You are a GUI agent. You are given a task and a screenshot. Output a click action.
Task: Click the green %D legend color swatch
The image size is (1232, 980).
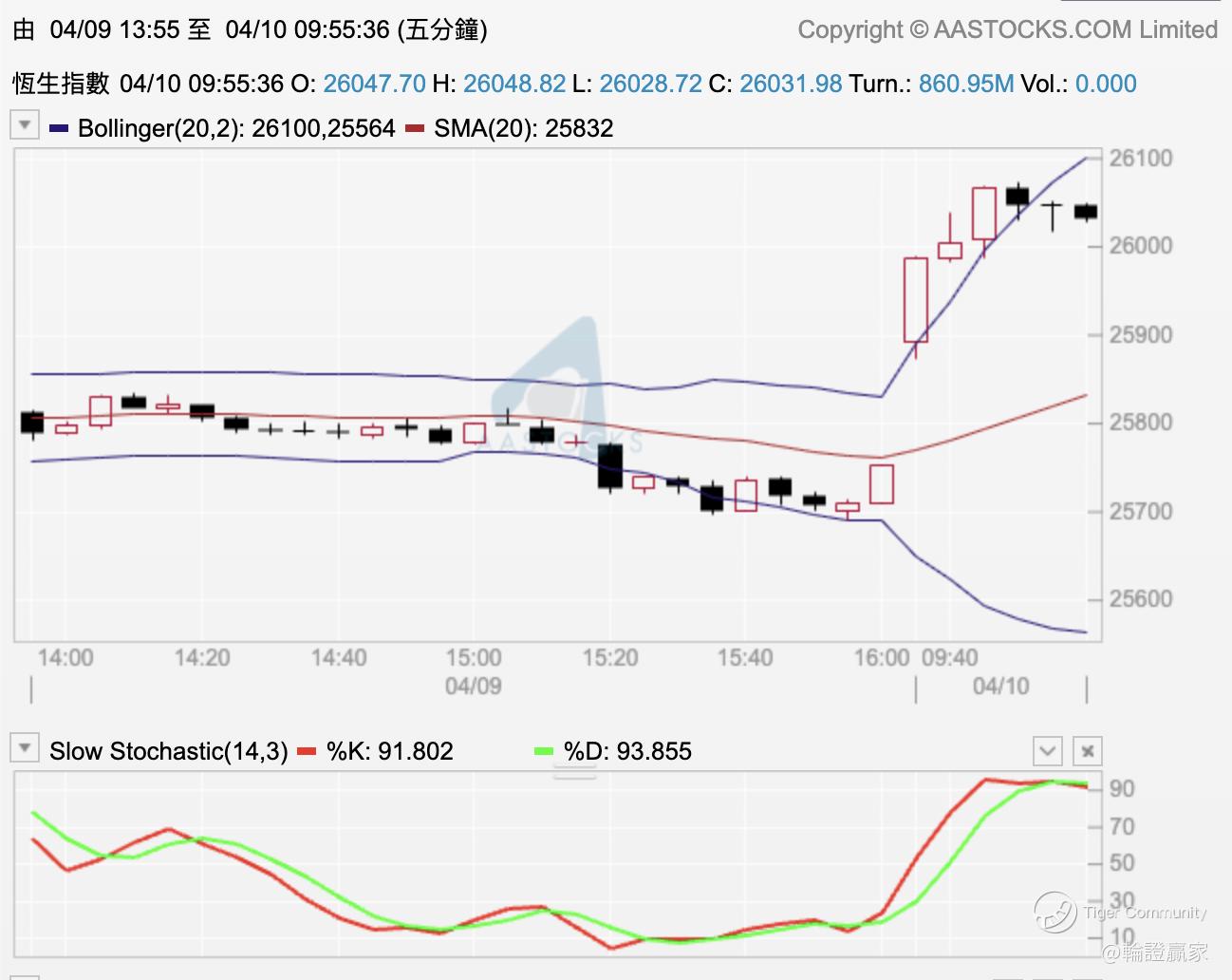(544, 751)
